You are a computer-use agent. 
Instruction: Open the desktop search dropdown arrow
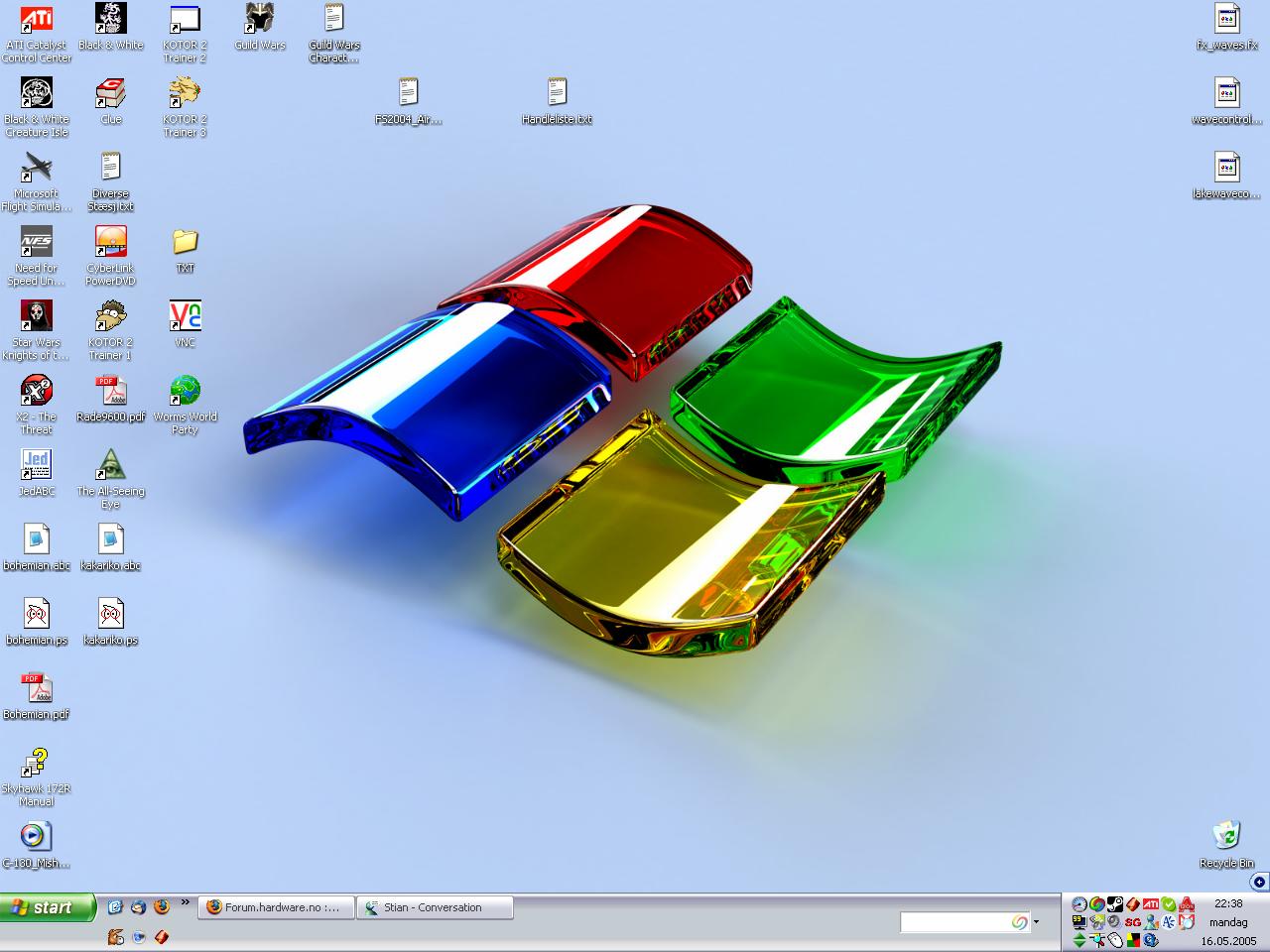coord(1036,922)
